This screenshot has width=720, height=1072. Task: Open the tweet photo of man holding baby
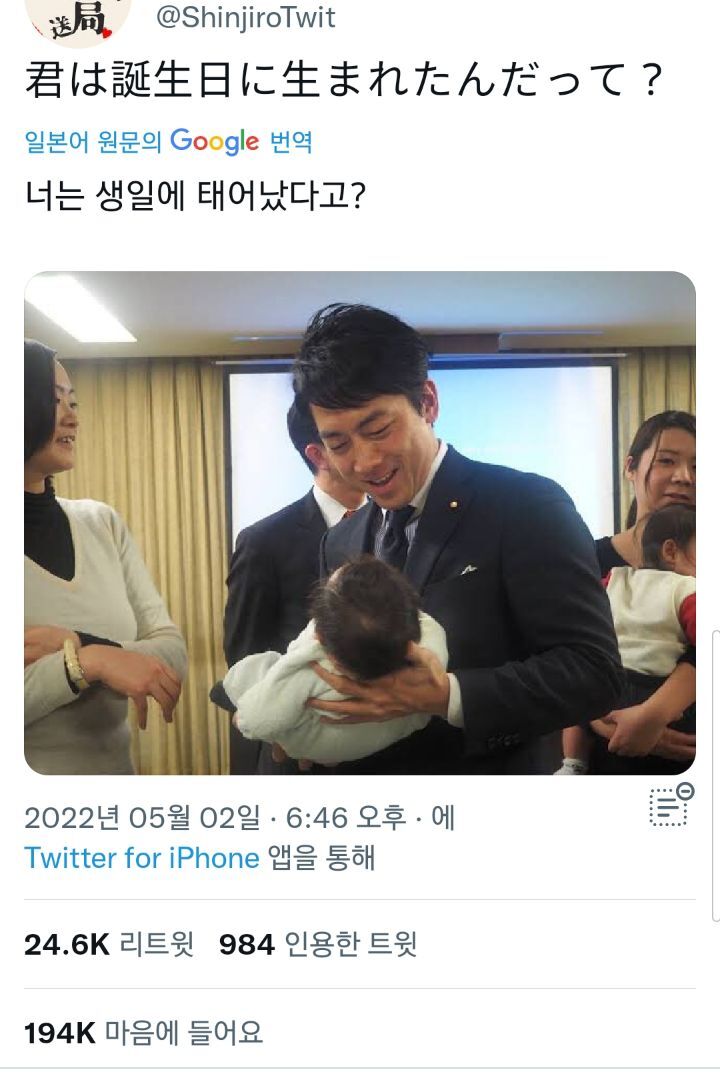tap(360, 523)
